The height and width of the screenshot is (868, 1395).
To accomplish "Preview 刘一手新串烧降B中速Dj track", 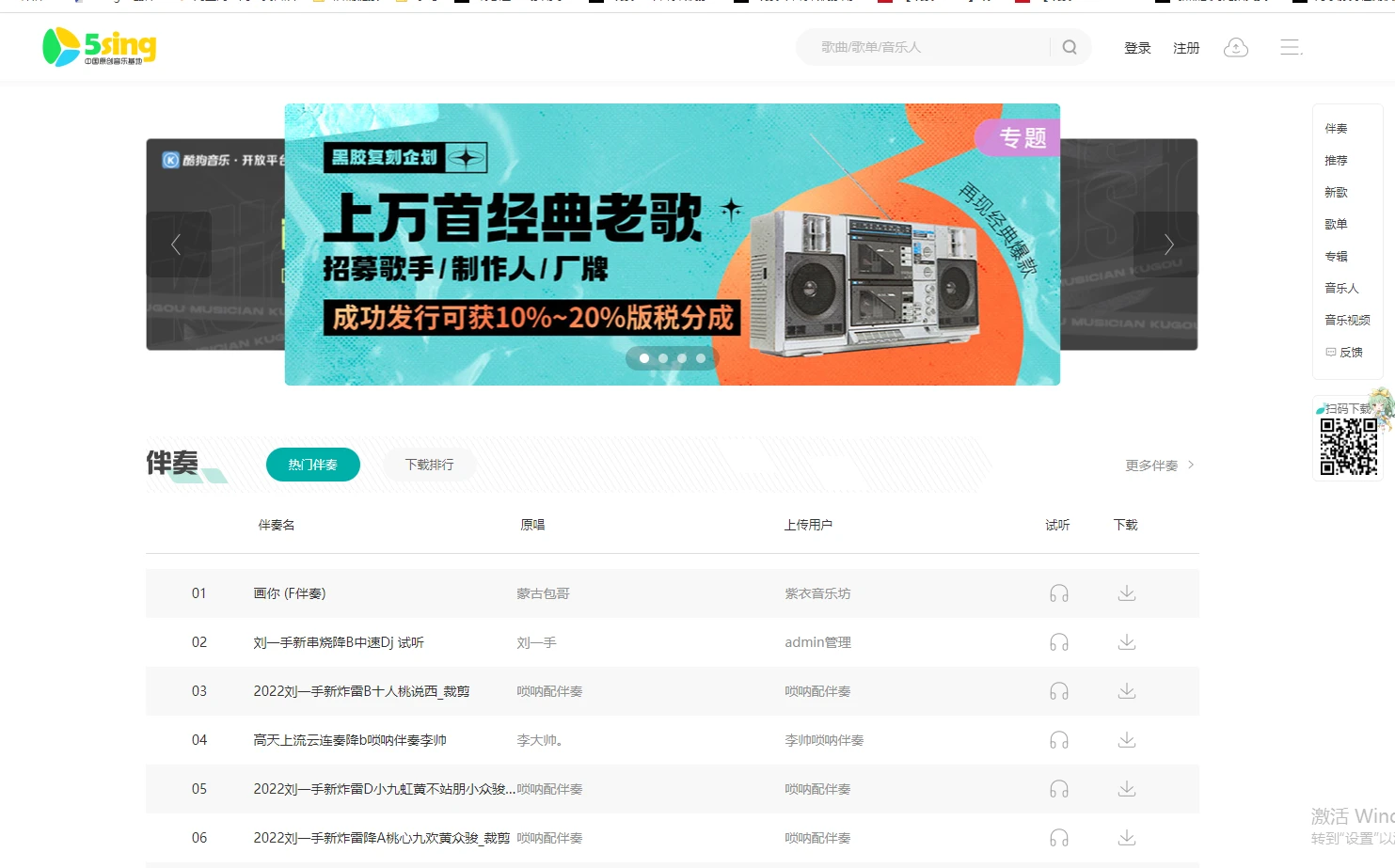I will [1059, 642].
